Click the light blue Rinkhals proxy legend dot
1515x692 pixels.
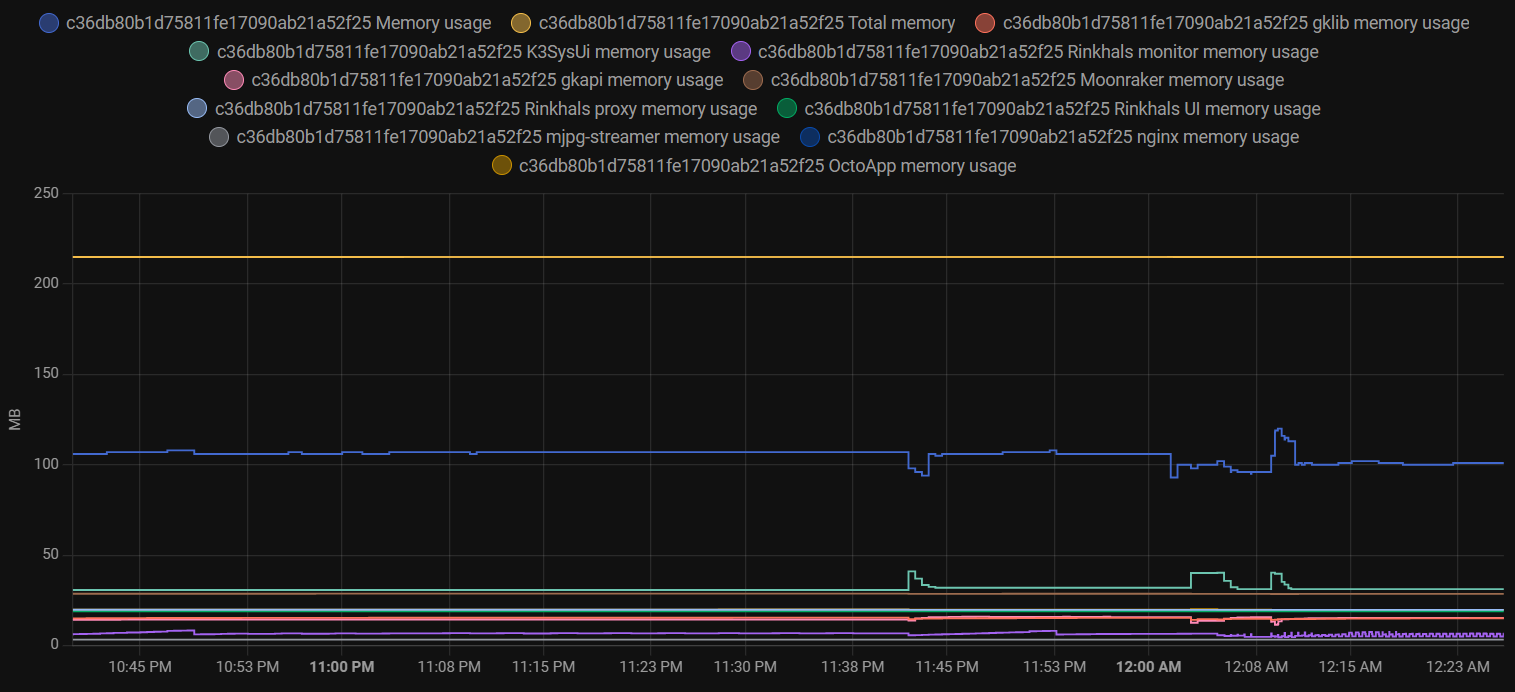[x=195, y=108]
